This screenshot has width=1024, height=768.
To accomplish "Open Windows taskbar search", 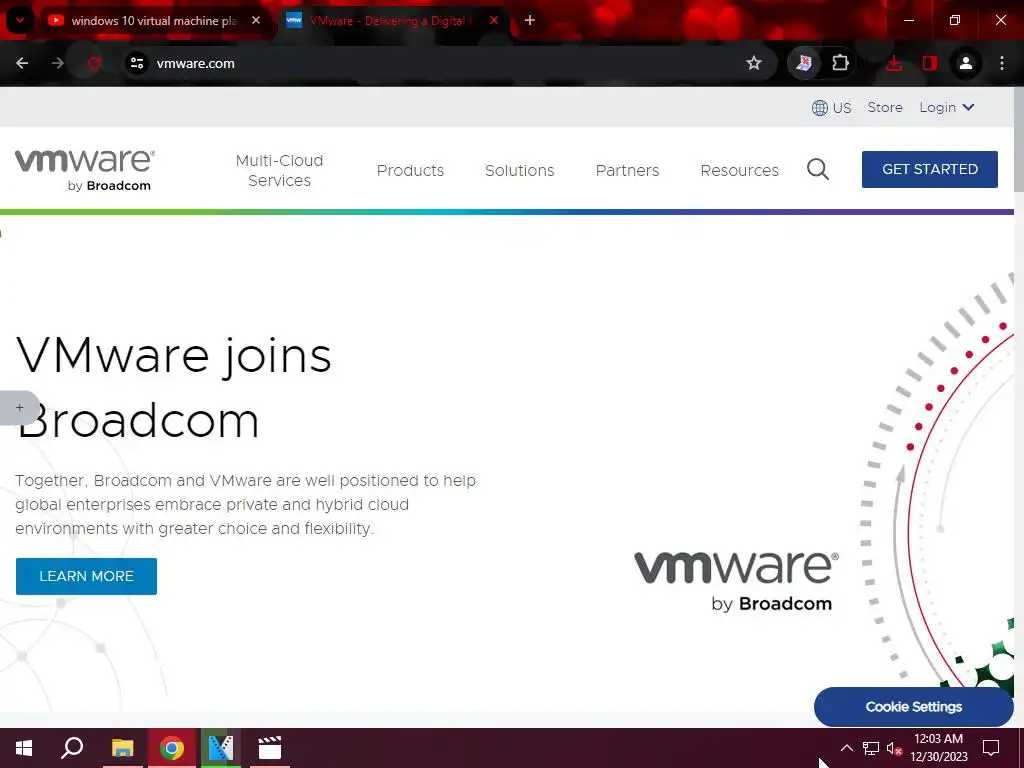I will 72,748.
